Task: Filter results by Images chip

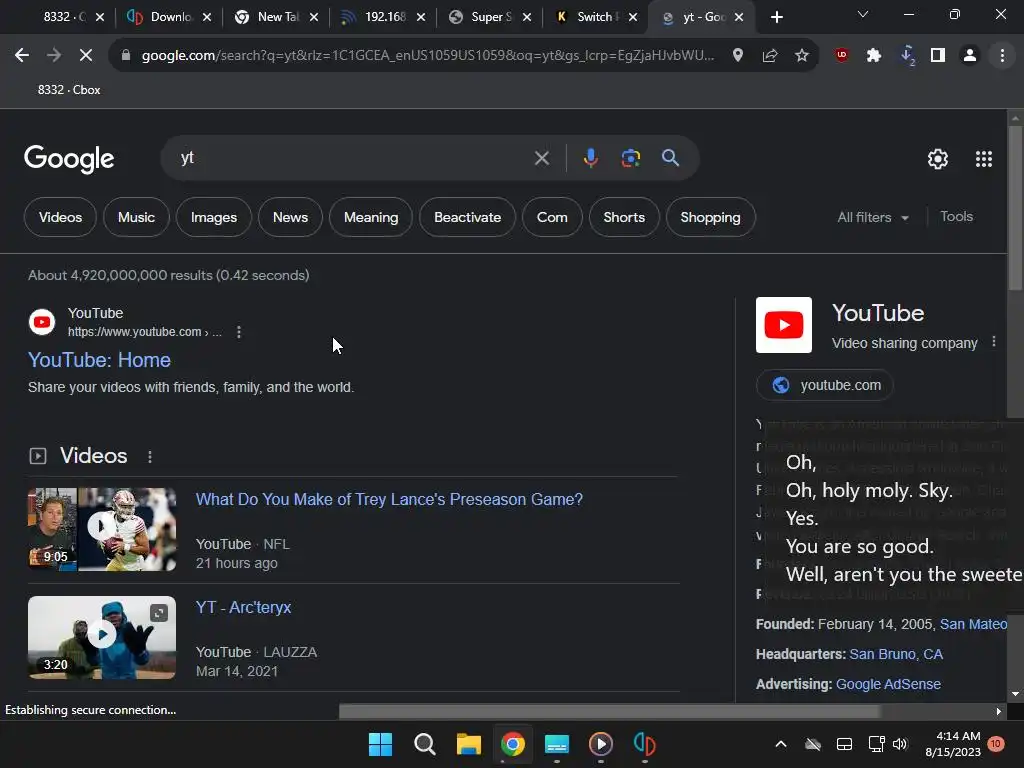Action: tap(214, 217)
